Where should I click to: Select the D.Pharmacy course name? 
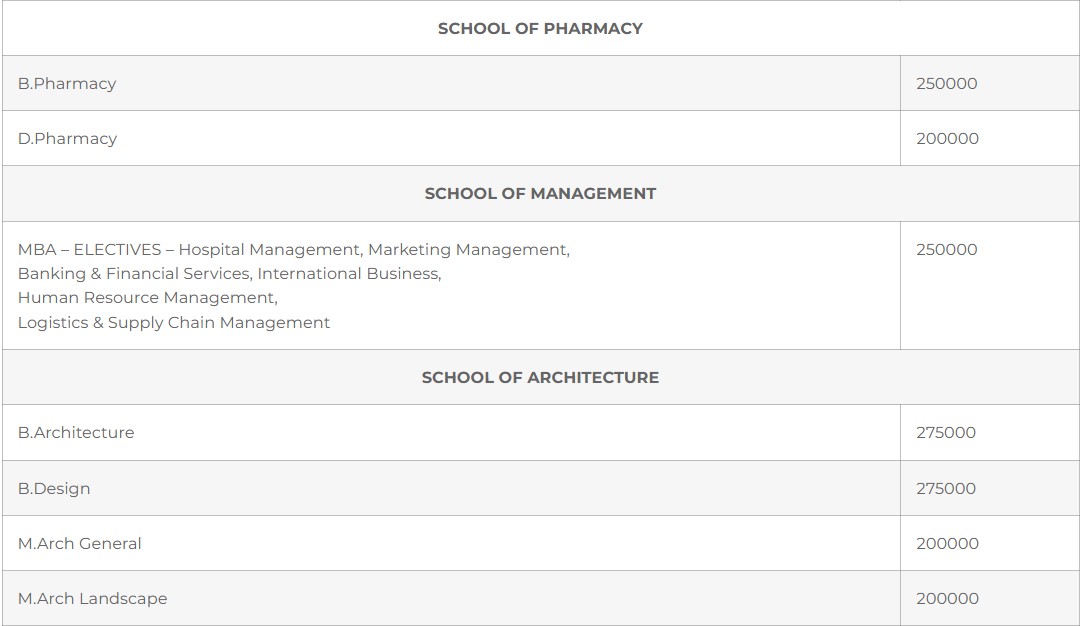click(67, 139)
